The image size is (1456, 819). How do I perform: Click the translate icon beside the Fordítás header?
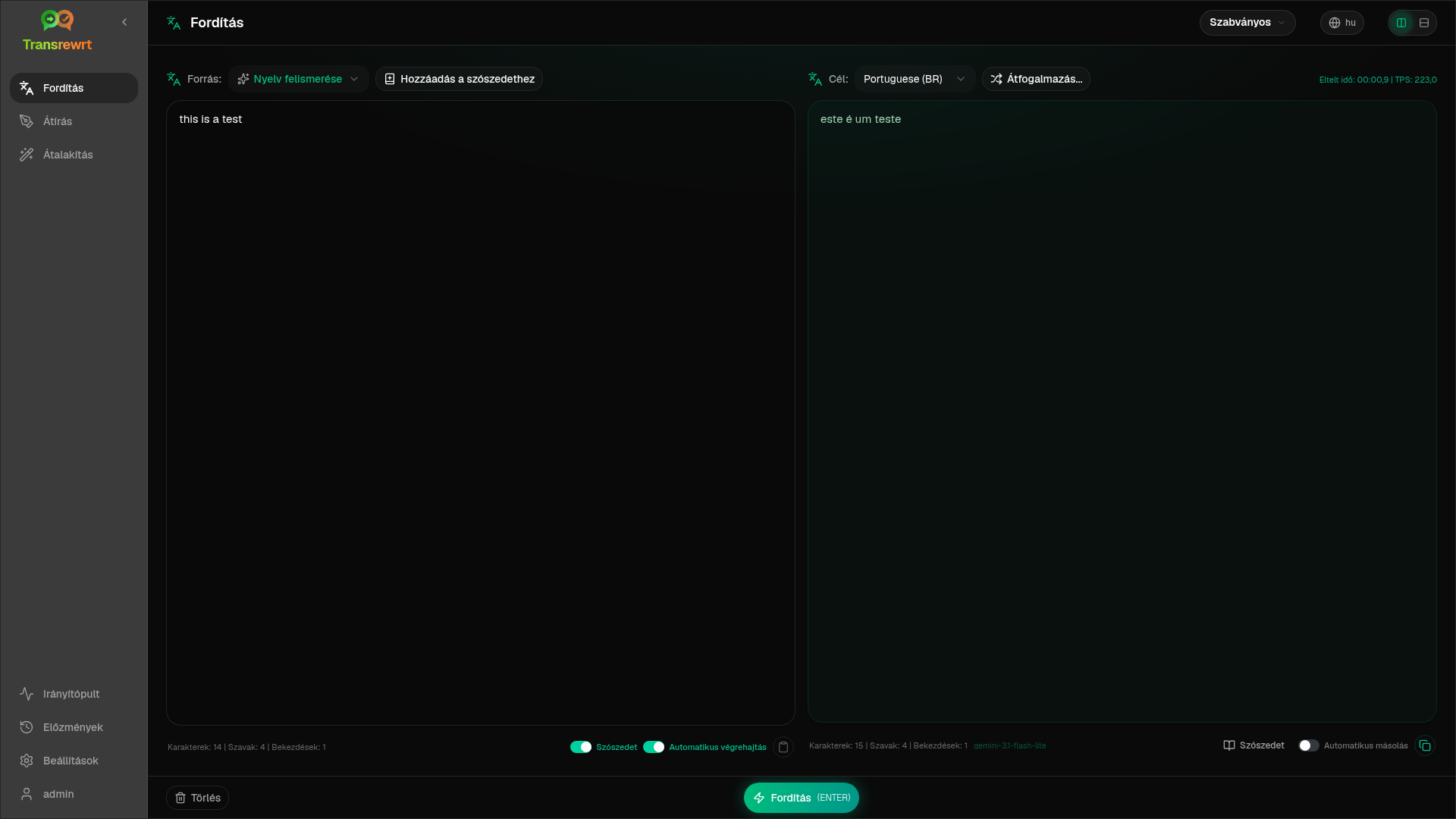[174, 23]
